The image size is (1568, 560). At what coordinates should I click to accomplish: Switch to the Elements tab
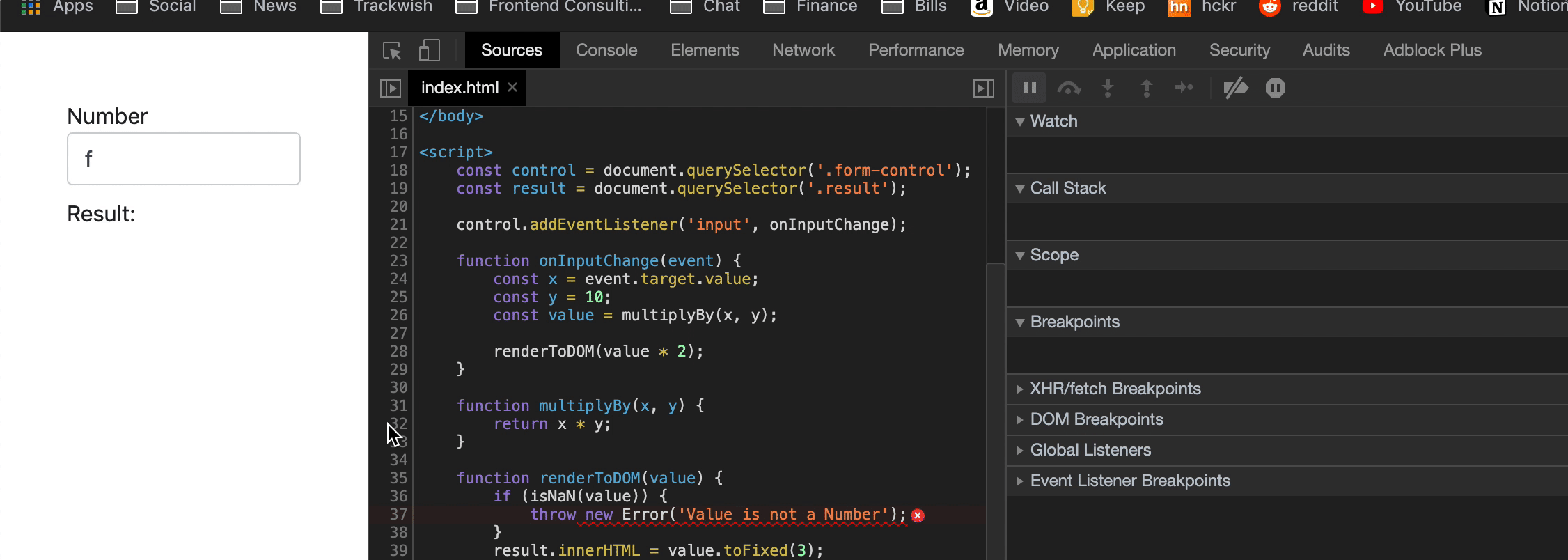[x=705, y=50]
